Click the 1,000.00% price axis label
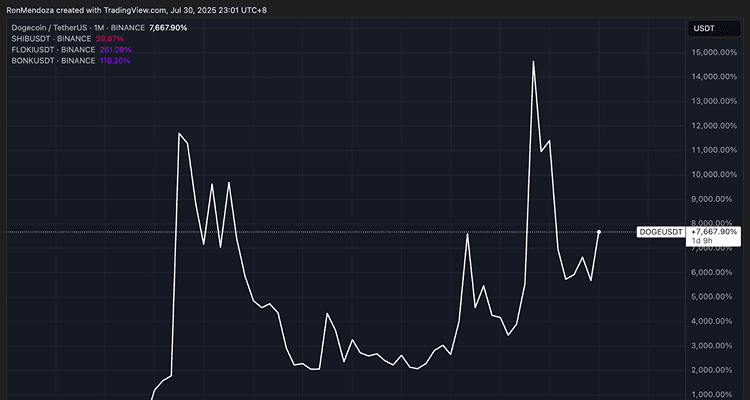 [x=712, y=394]
